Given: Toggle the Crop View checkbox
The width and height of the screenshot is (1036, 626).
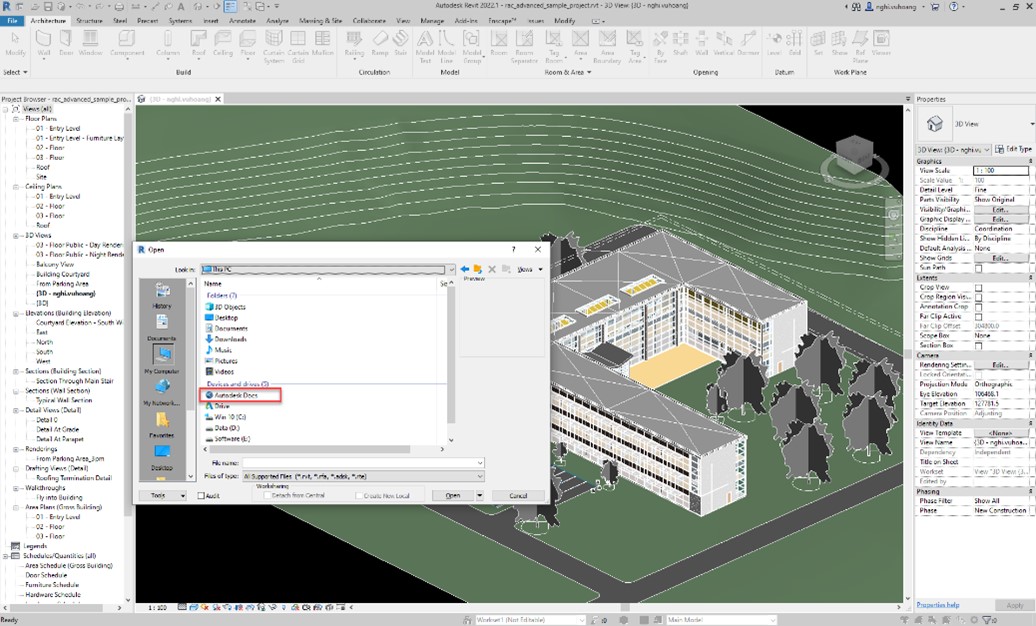Looking at the screenshot, I should coord(979,288).
